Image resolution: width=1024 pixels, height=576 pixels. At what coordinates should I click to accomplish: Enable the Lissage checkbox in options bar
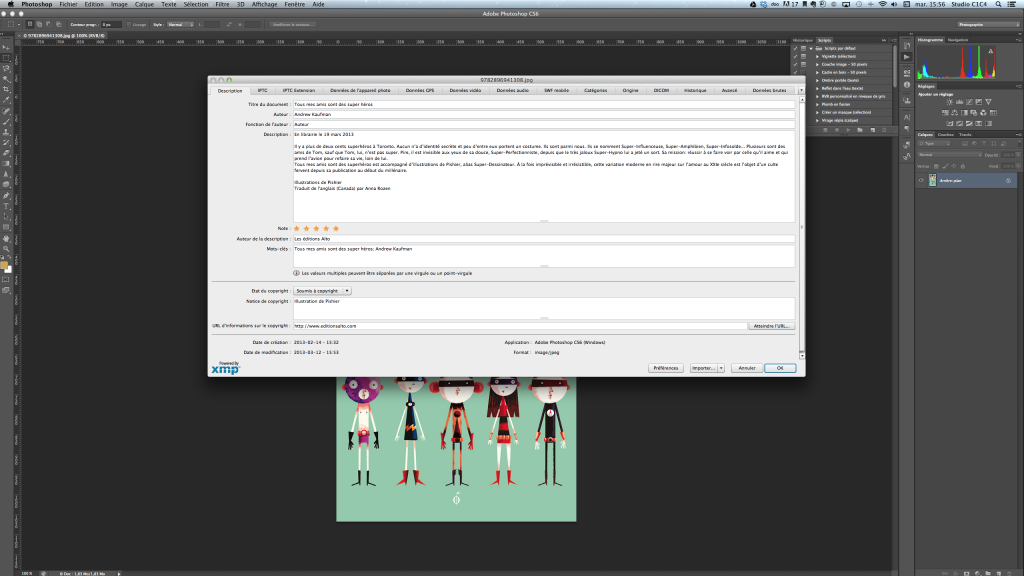tap(129, 25)
